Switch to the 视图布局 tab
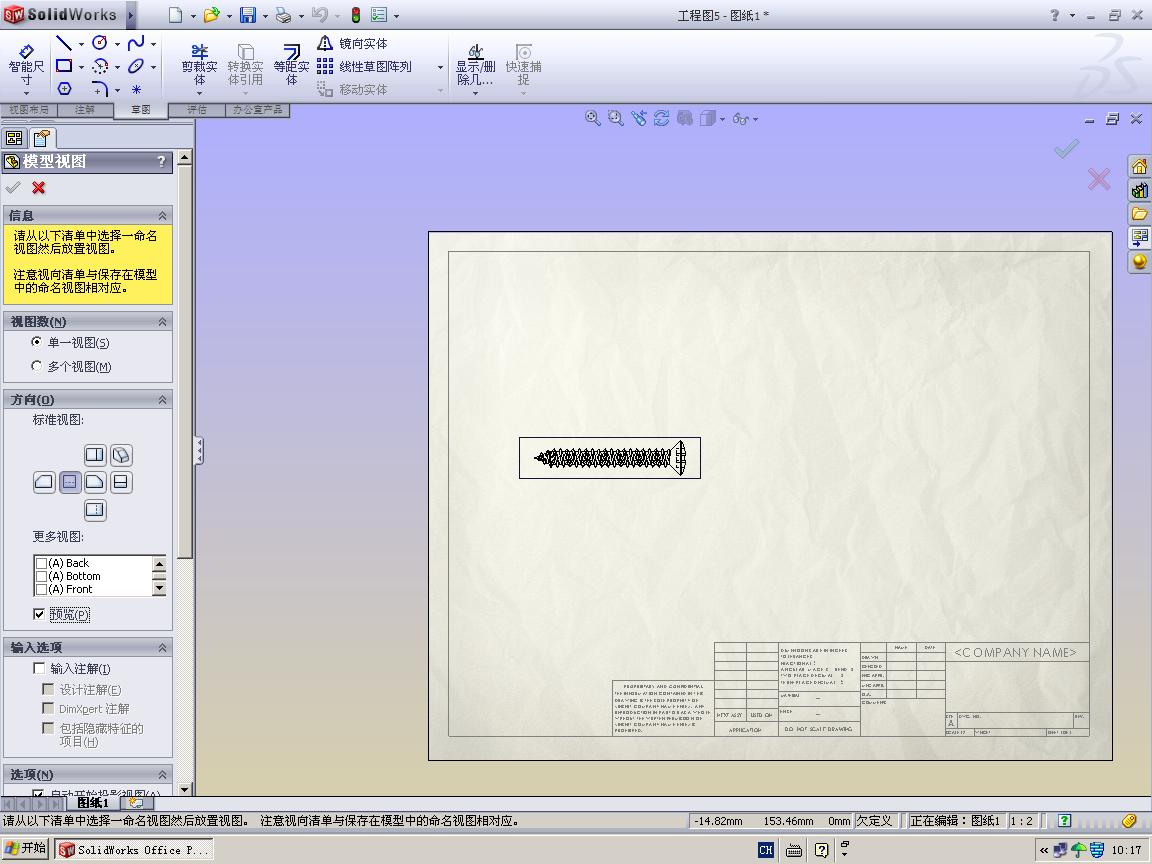This screenshot has height=864, width=1152. (x=29, y=109)
